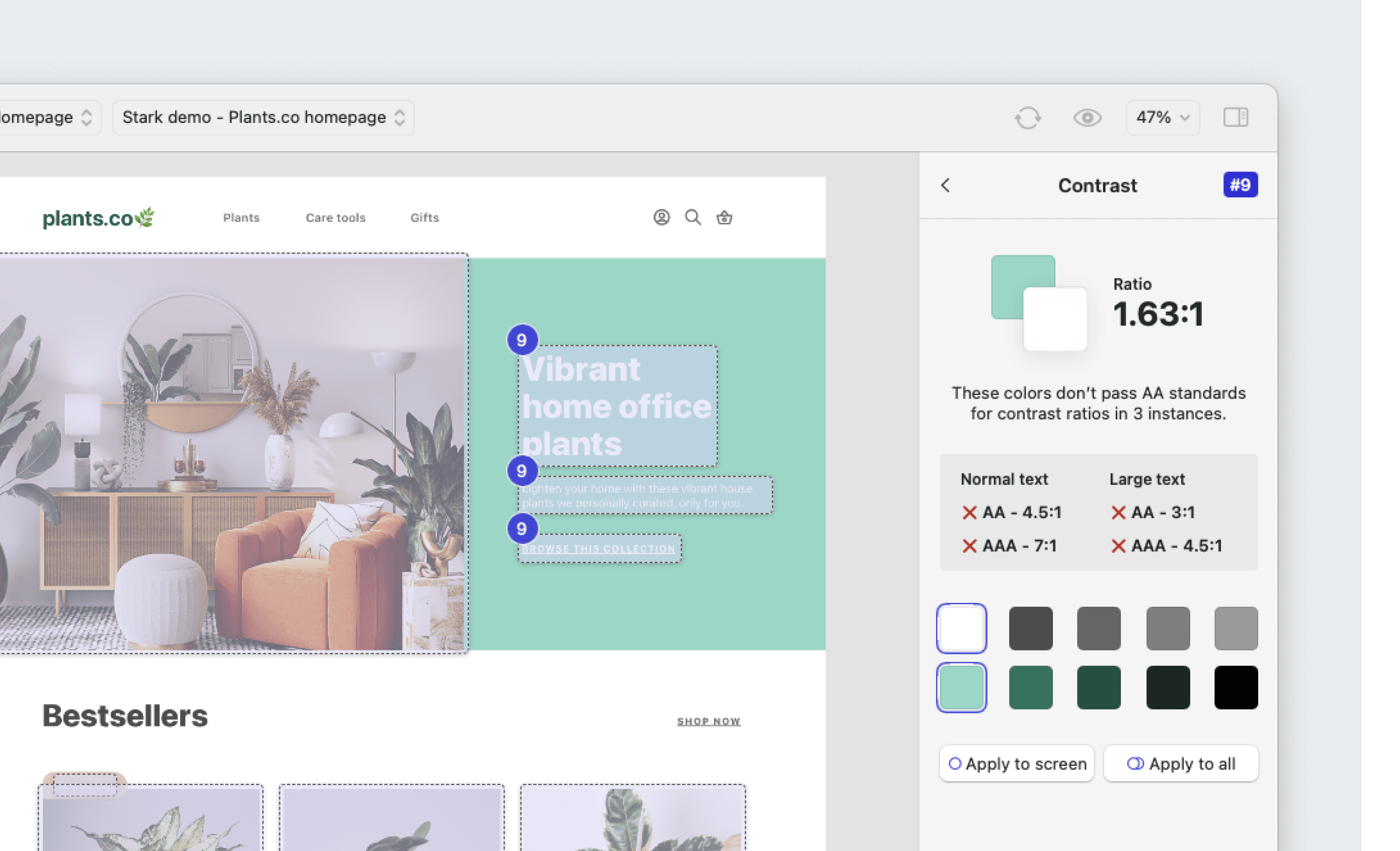Click the #9 issue badge in Contrast header
Image resolution: width=1400 pixels, height=851 pixels.
click(x=1240, y=185)
